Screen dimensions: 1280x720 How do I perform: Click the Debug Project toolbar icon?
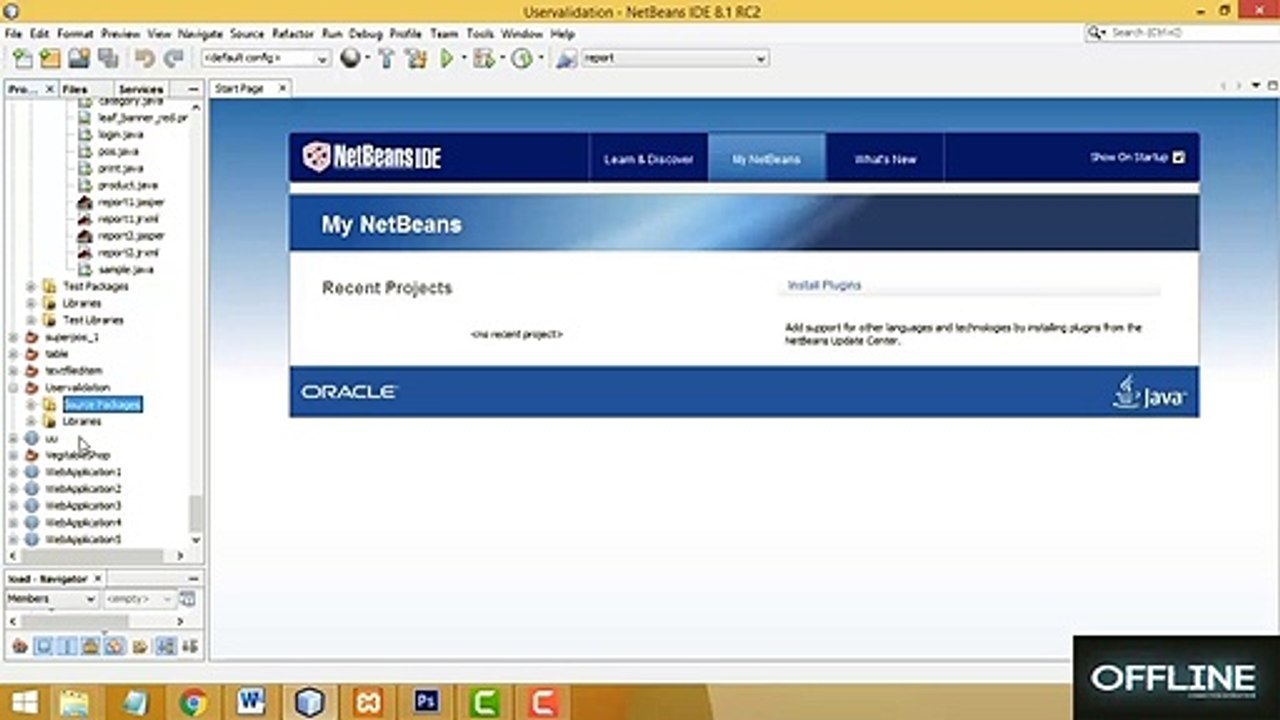point(484,59)
